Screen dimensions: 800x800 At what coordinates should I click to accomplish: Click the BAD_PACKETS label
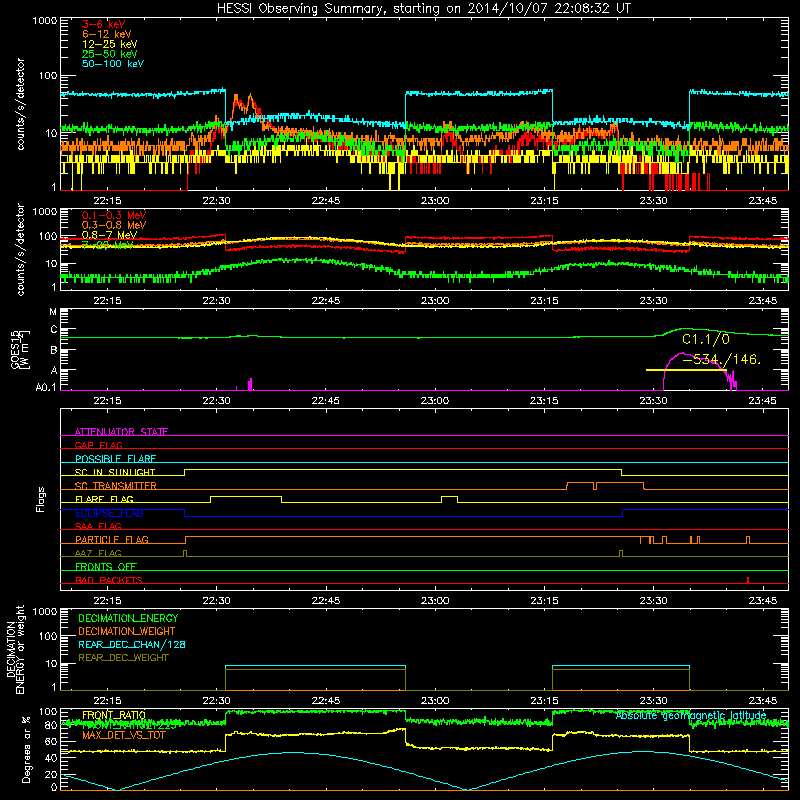(x=109, y=580)
